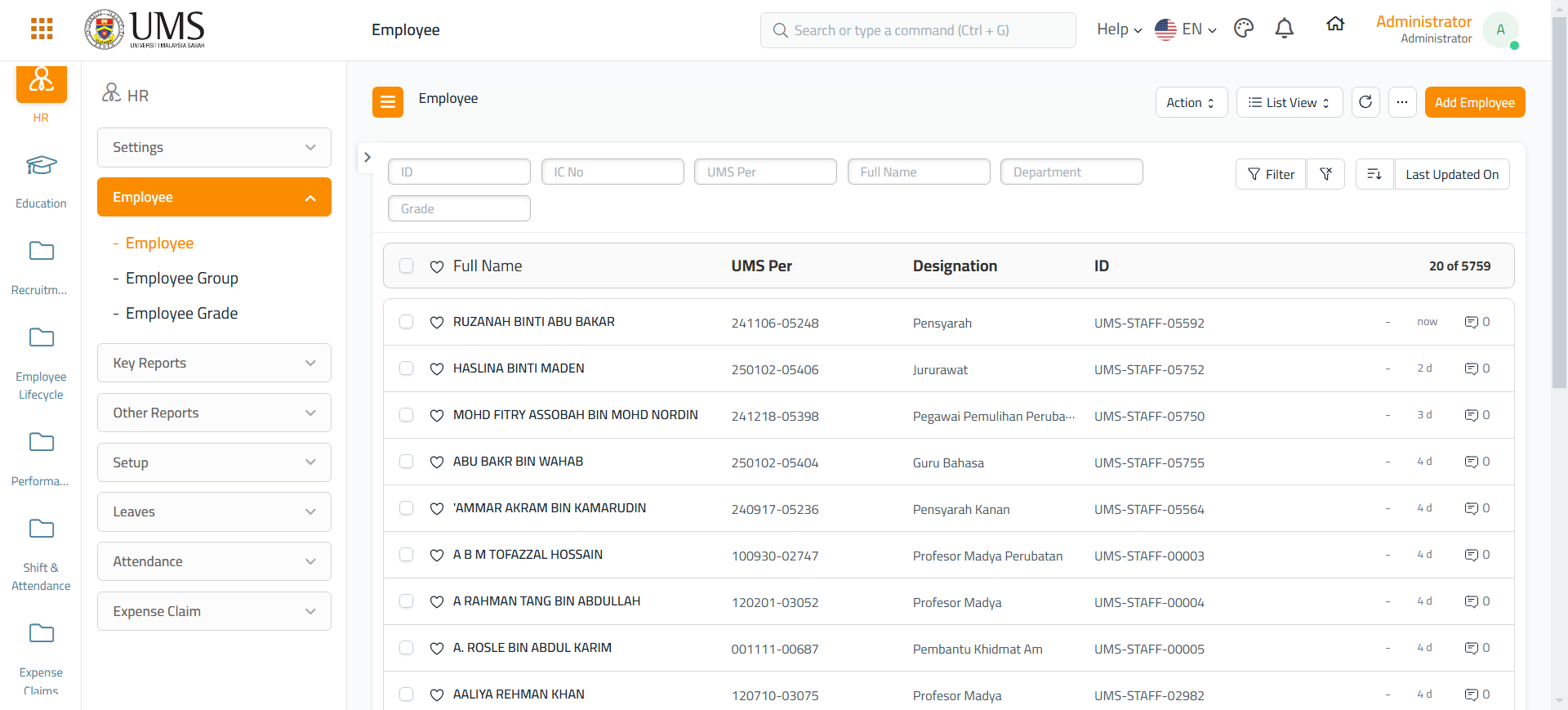Toggle the sort direction icon
1568x710 pixels.
point(1374,174)
